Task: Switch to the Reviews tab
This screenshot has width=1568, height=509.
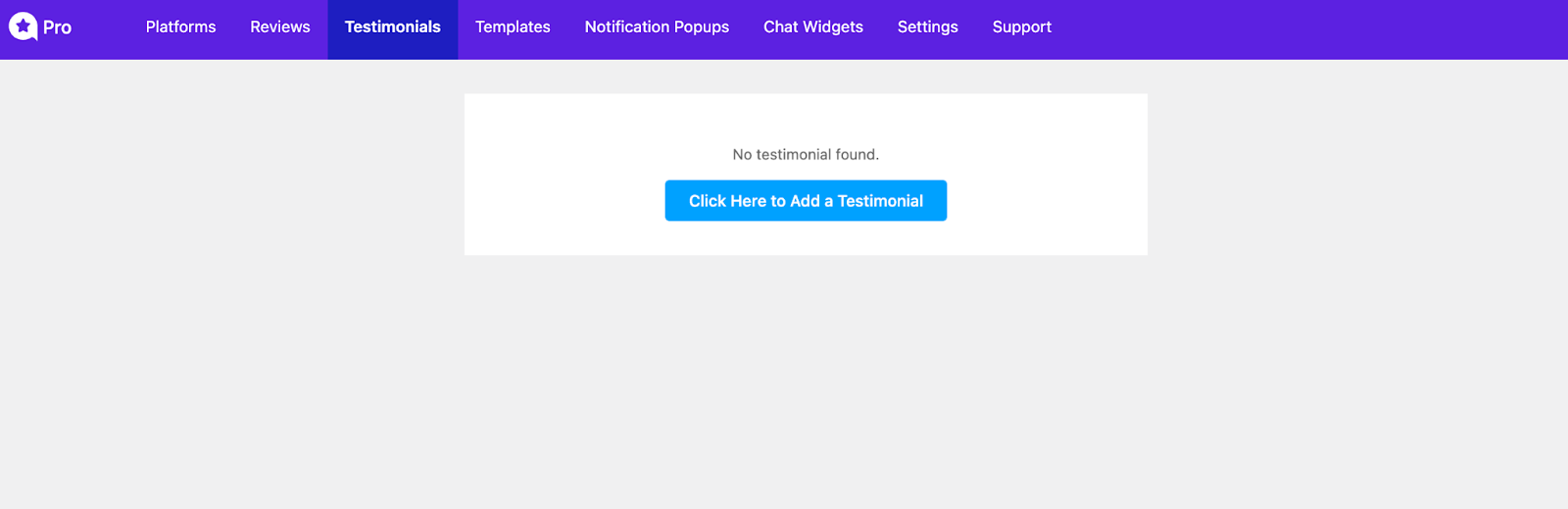Action: click(280, 27)
